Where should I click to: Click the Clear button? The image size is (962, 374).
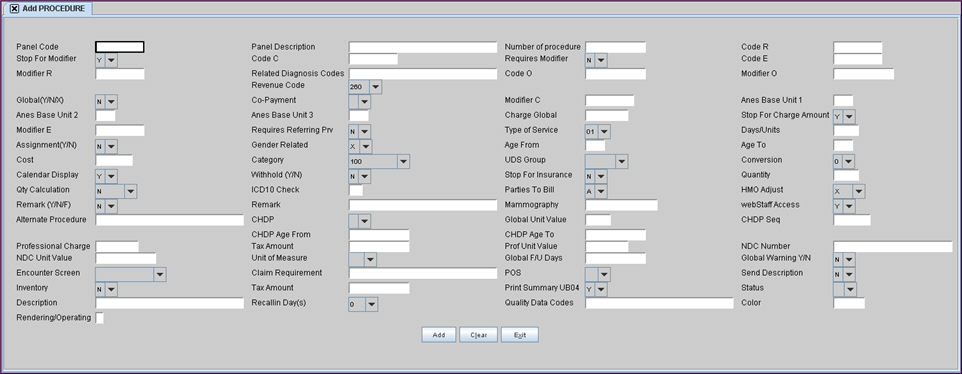tap(479, 335)
